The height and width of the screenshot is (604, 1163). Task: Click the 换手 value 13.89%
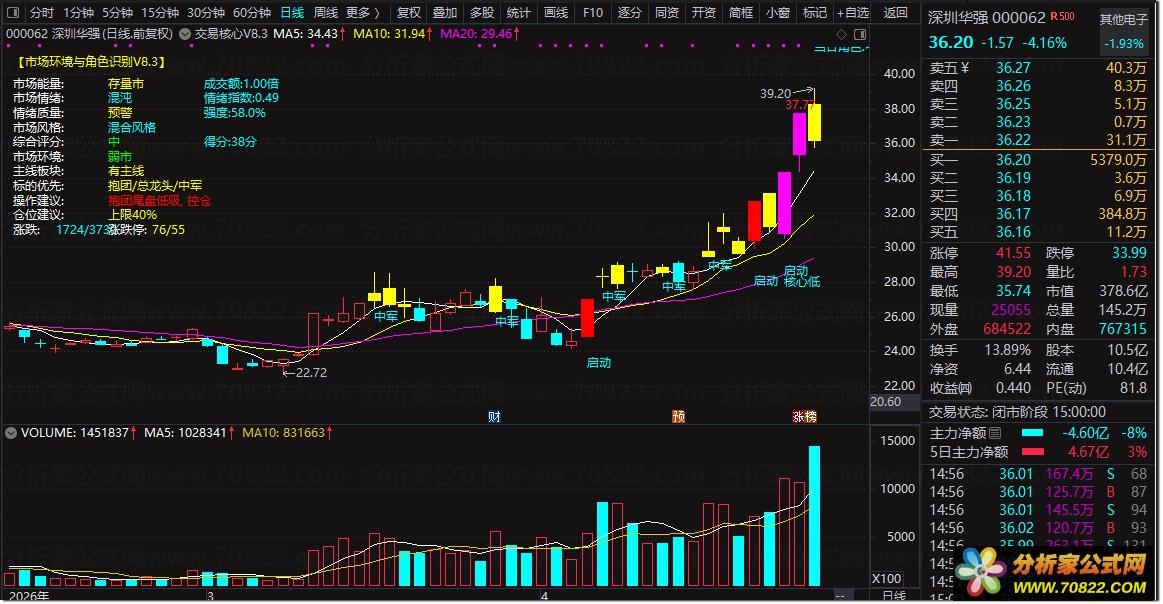[1007, 349]
